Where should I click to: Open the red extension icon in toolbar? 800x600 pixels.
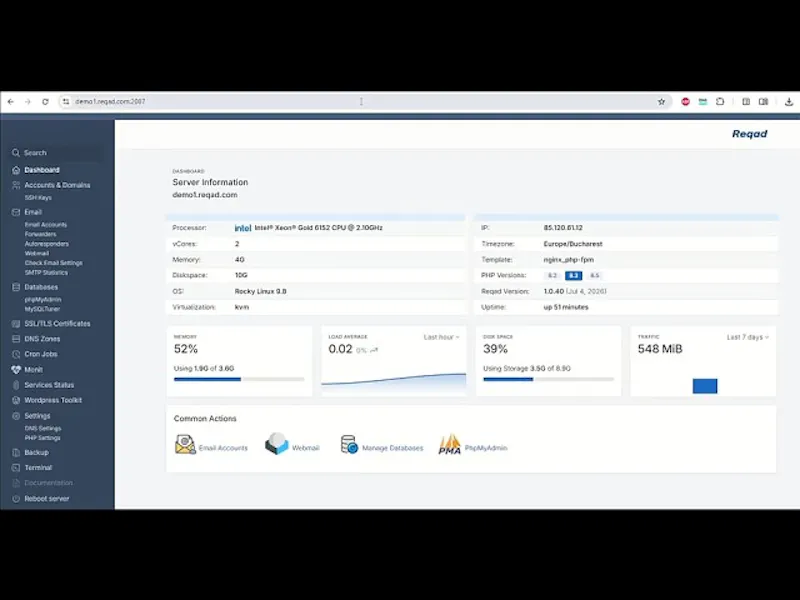(x=685, y=102)
